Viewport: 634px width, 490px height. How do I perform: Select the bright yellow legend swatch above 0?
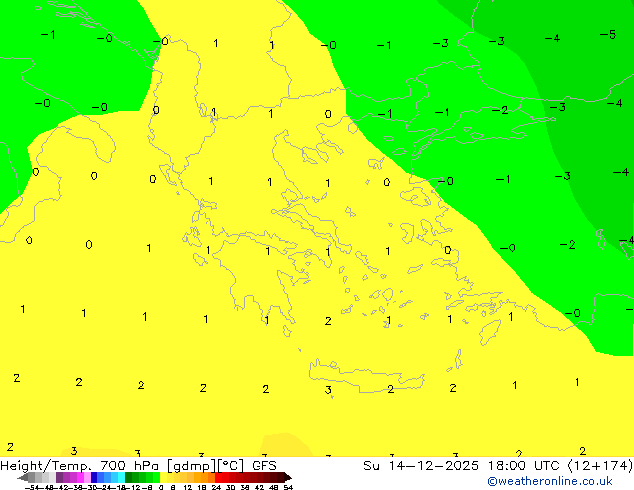[163, 477]
